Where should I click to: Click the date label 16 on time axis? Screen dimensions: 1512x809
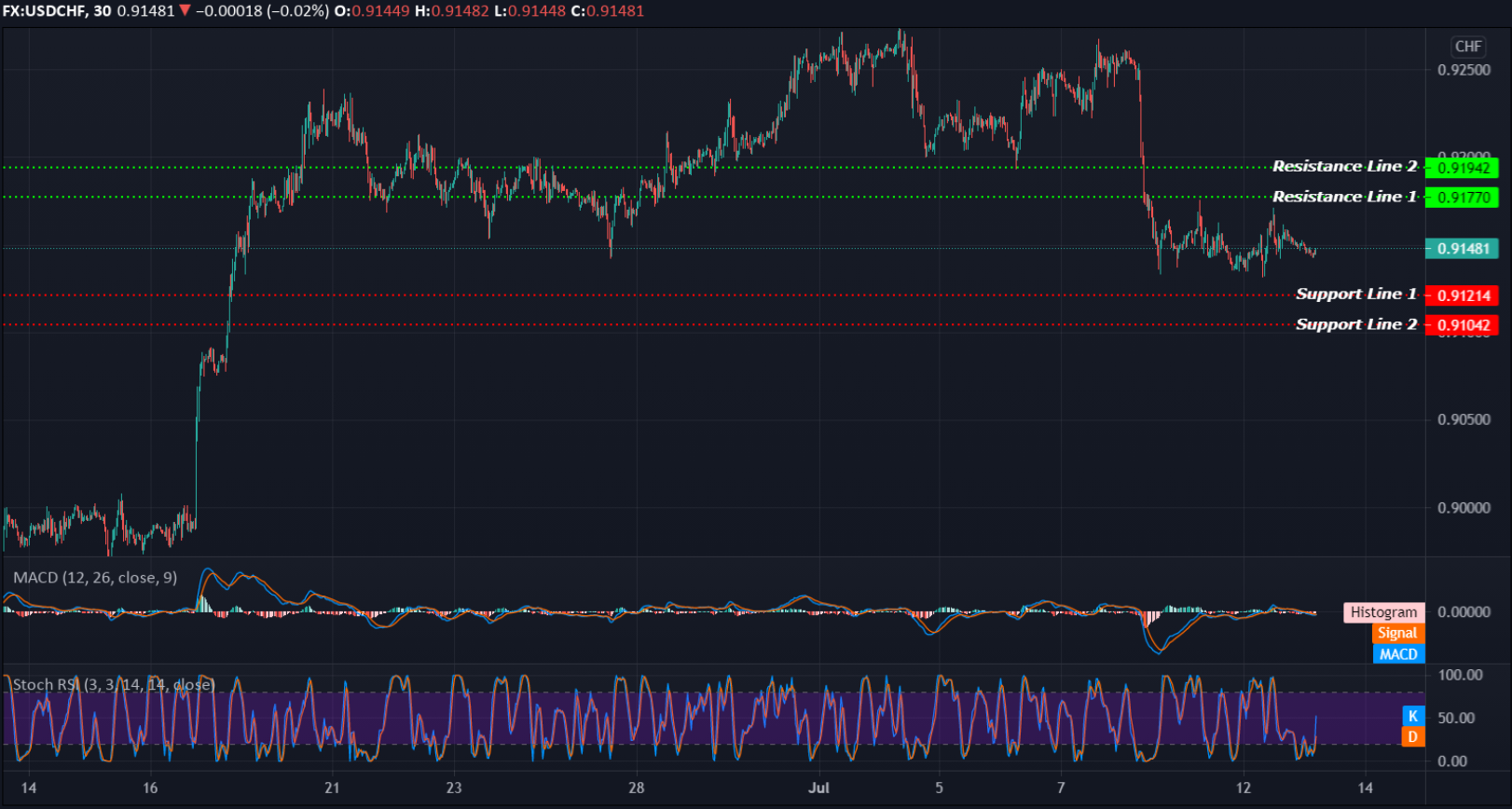(150, 788)
